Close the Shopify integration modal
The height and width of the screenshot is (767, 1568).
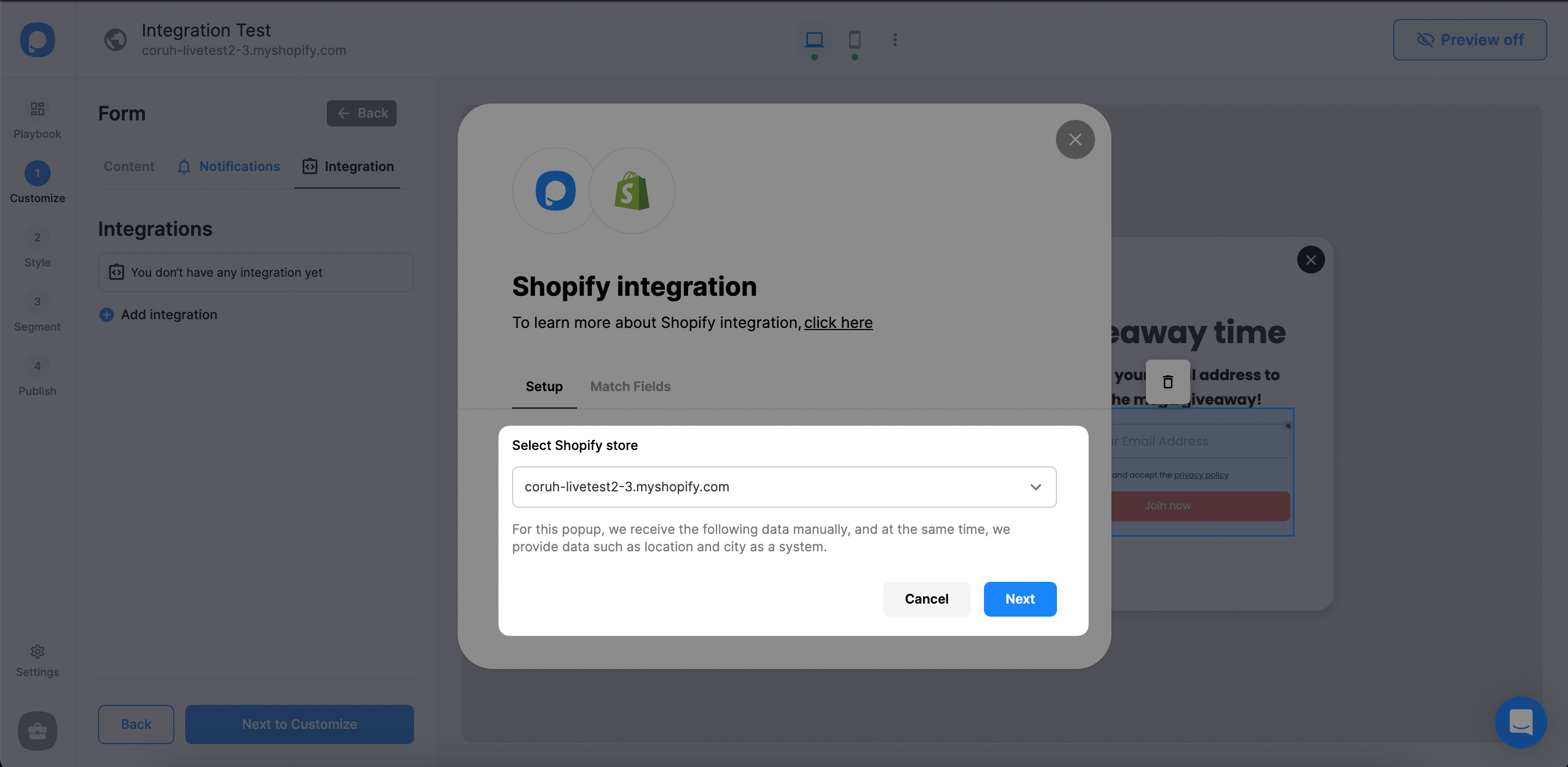tap(1074, 140)
